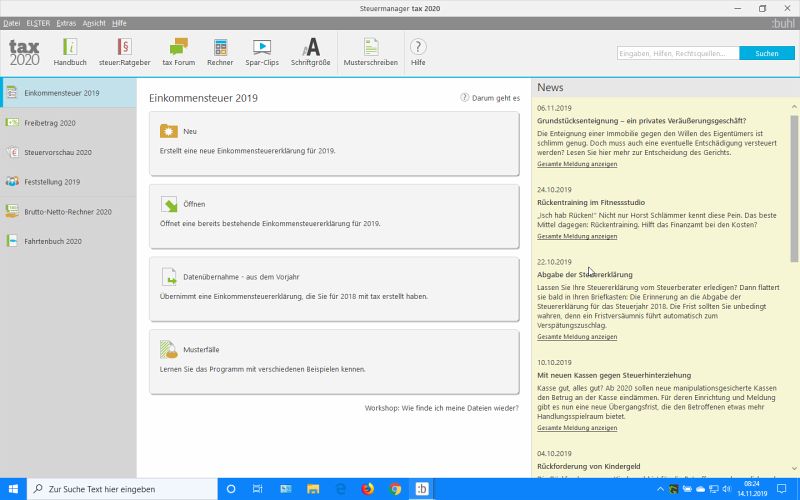Viewport: 800px width, 500px height.
Task: Open the tax Forum icon
Action: point(179,52)
